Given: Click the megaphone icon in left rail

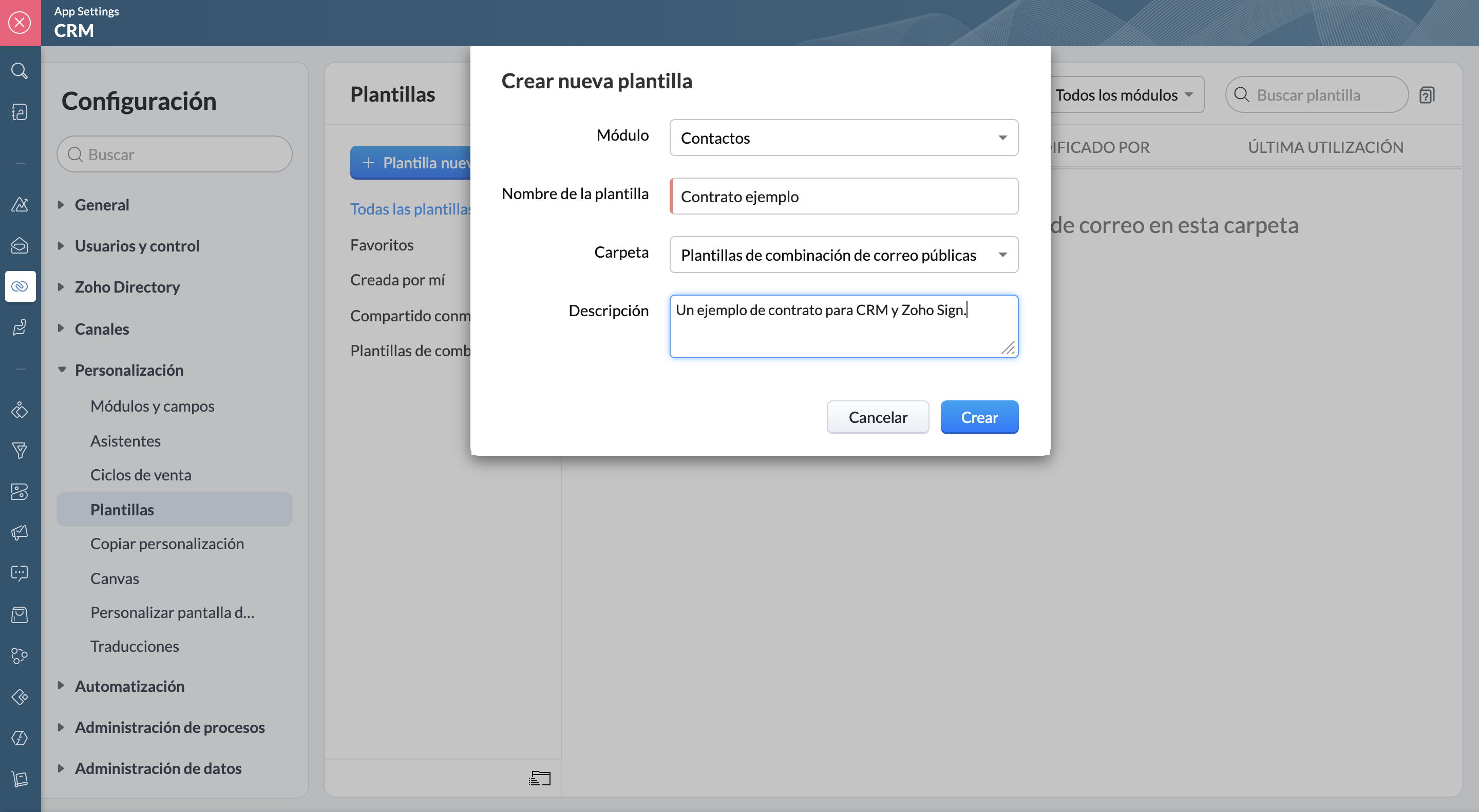Looking at the screenshot, I should 20,532.
